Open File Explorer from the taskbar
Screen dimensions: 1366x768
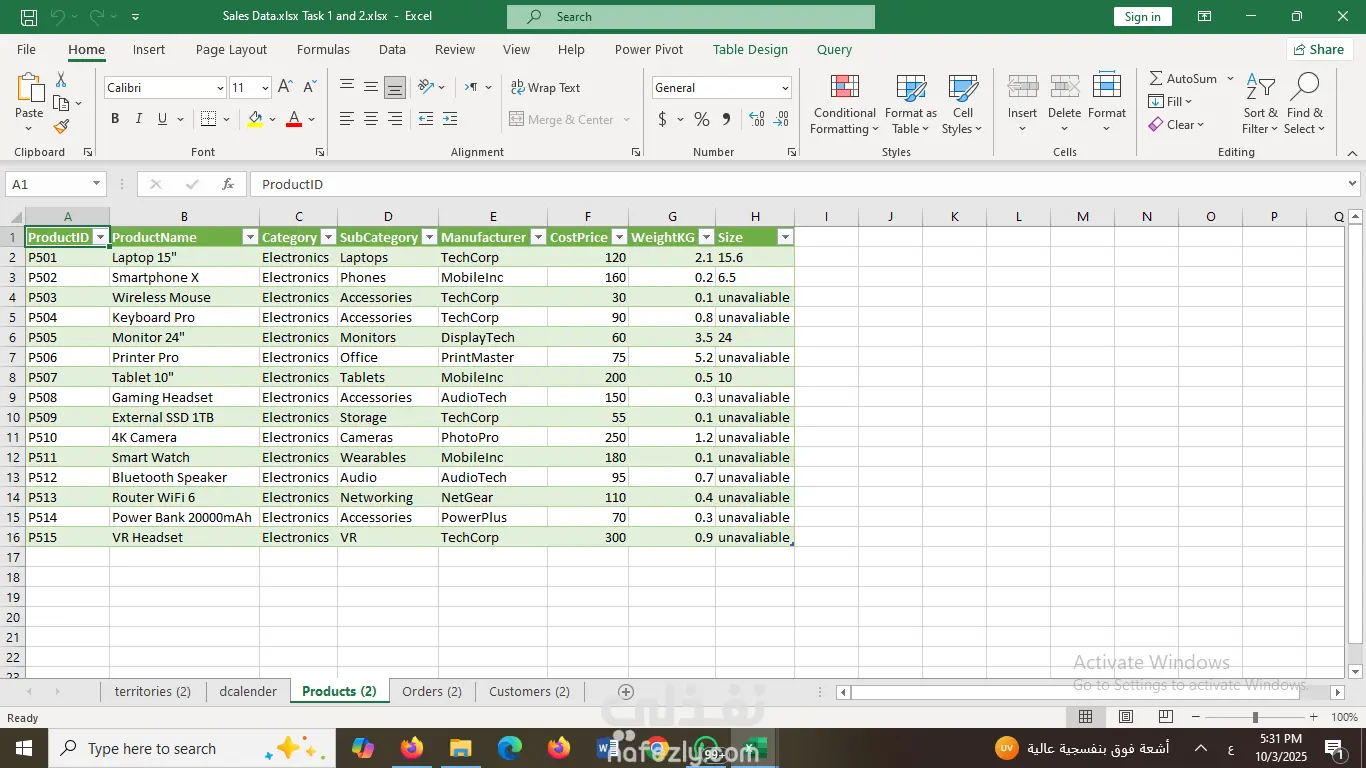coord(460,748)
